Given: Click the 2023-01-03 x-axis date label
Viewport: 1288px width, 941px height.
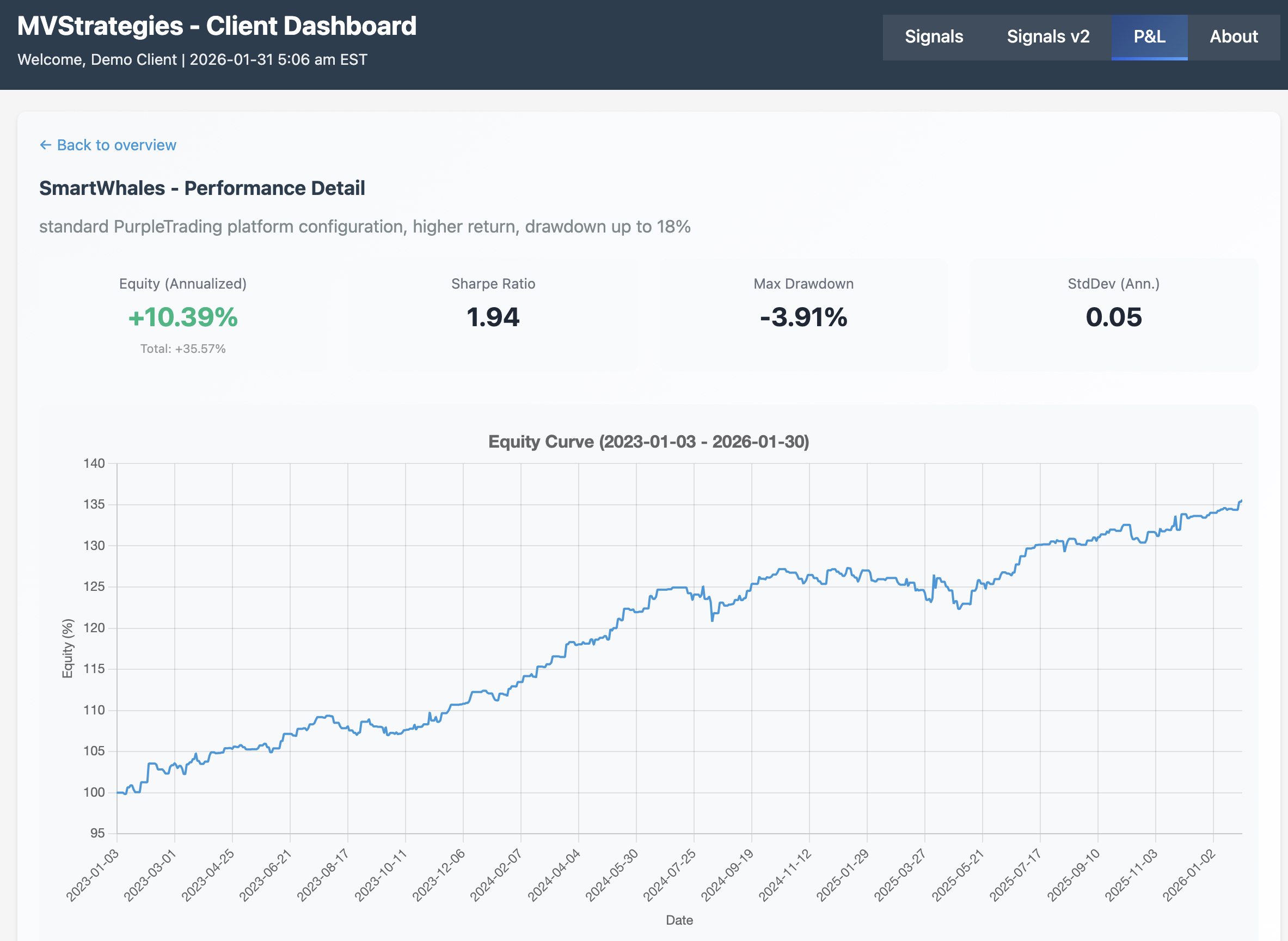Looking at the screenshot, I should [93, 875].
